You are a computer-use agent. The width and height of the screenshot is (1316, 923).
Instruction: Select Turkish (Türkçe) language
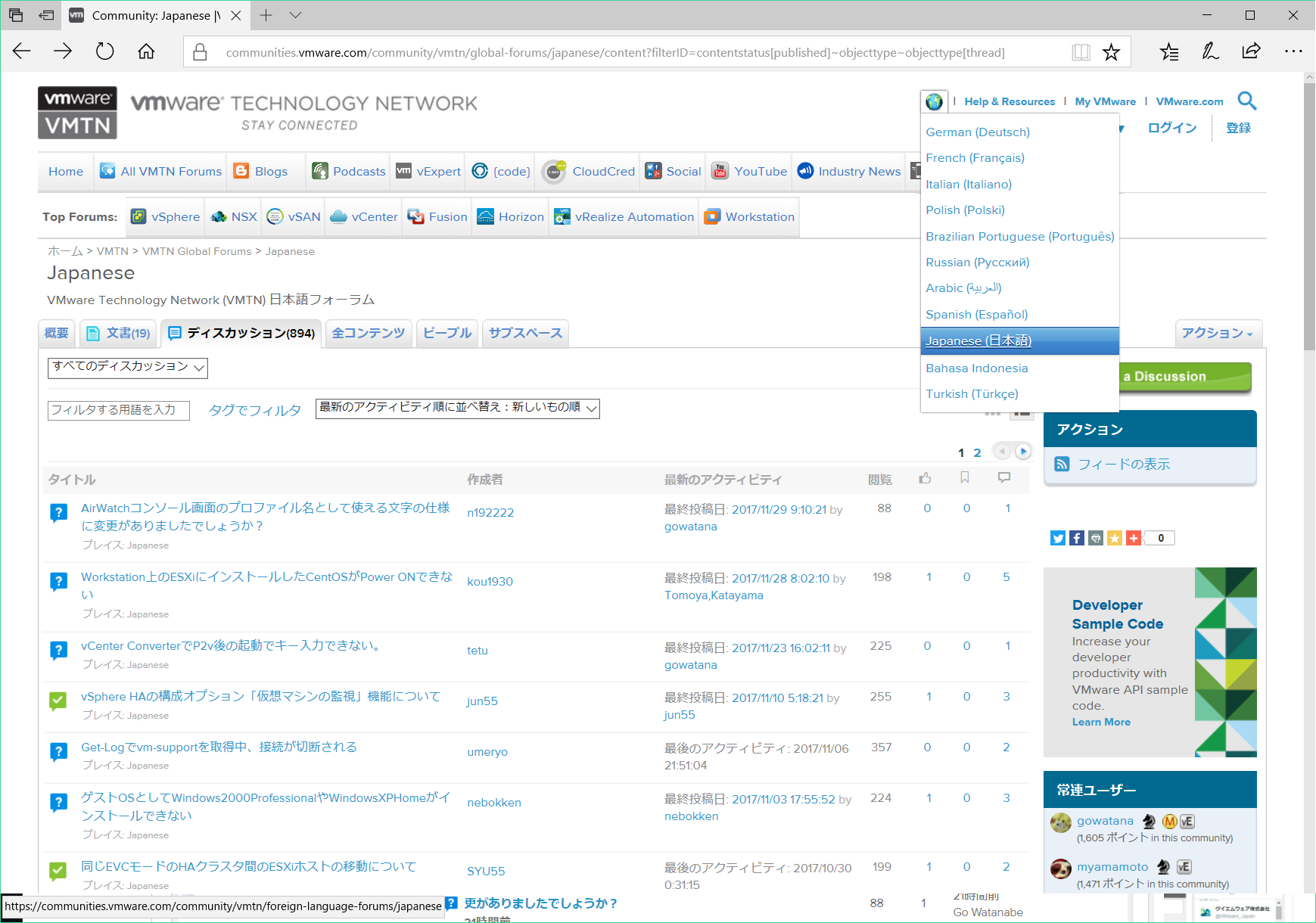point(972,393)
